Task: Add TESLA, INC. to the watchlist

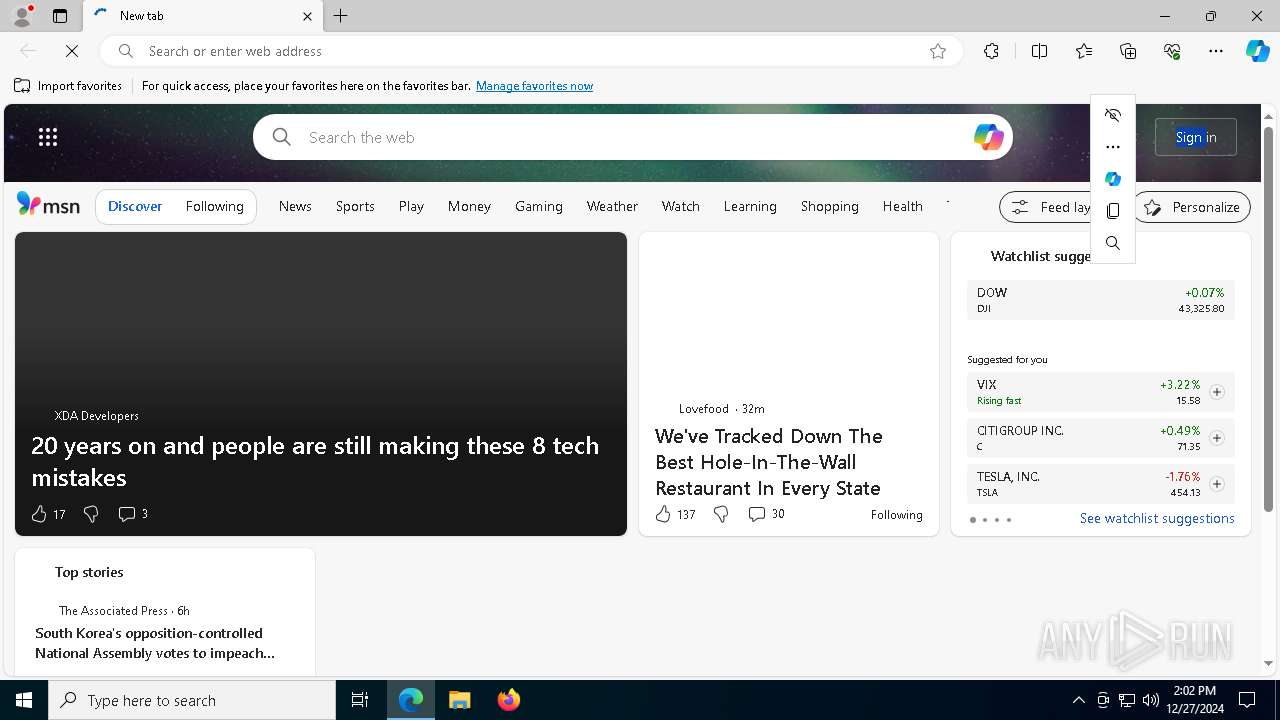Action: coord(1217,484)
